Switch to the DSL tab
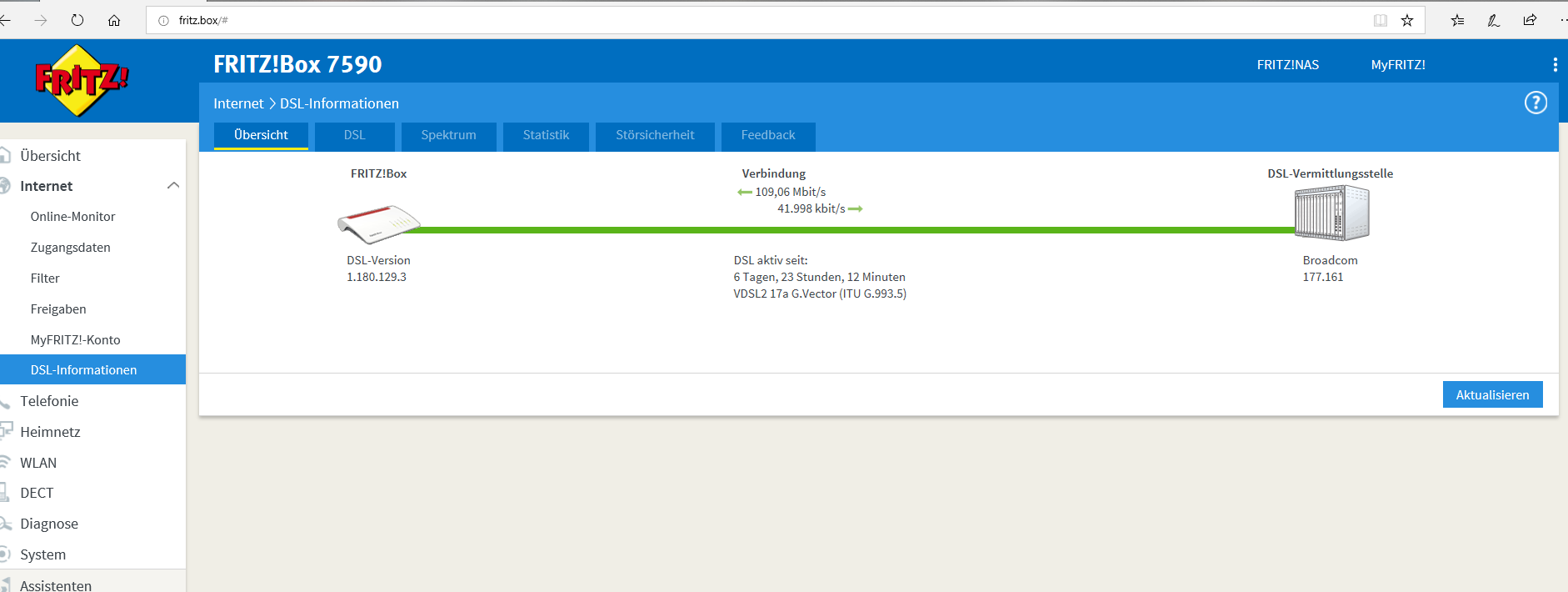1568x592 pixels. pyautogui.click(x=355, y=135)
